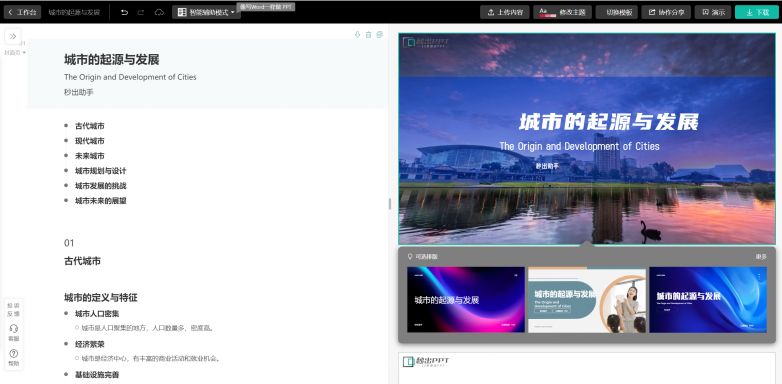
Task: Click the cloud save icon
Action: coord(159,12)
